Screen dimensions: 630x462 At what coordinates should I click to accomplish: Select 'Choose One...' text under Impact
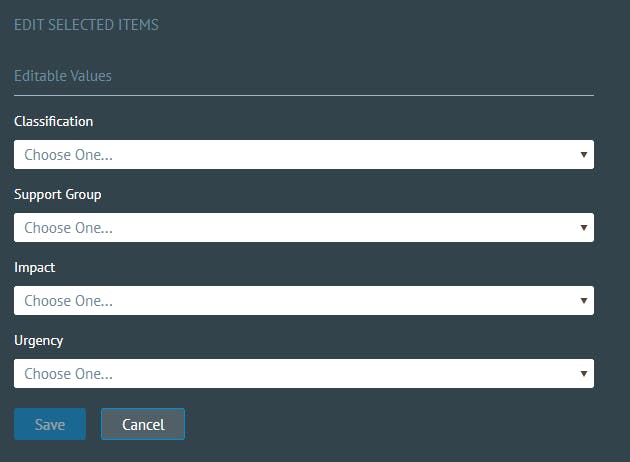tap(68, 301)
